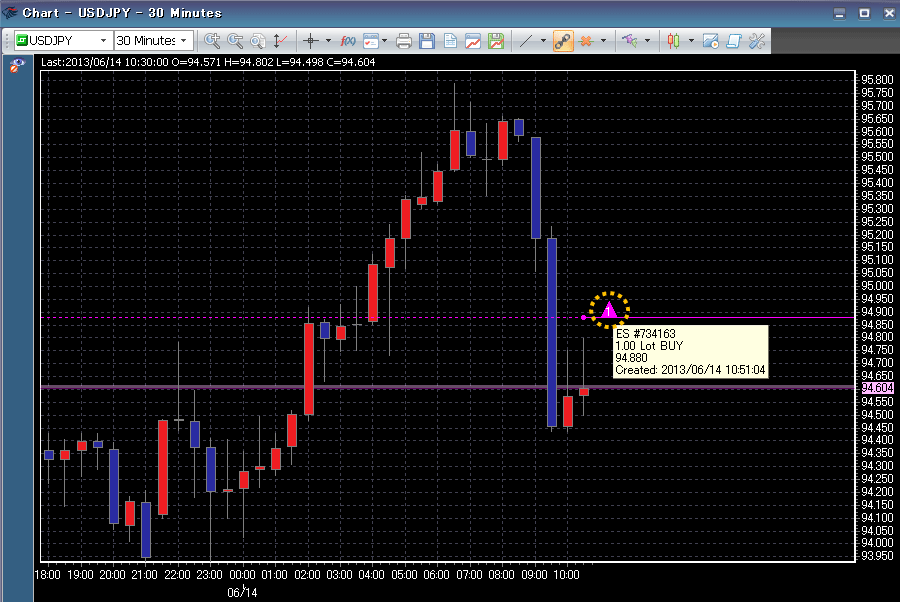Minimize the Chart USDJPY window

[x=839, y=13]
